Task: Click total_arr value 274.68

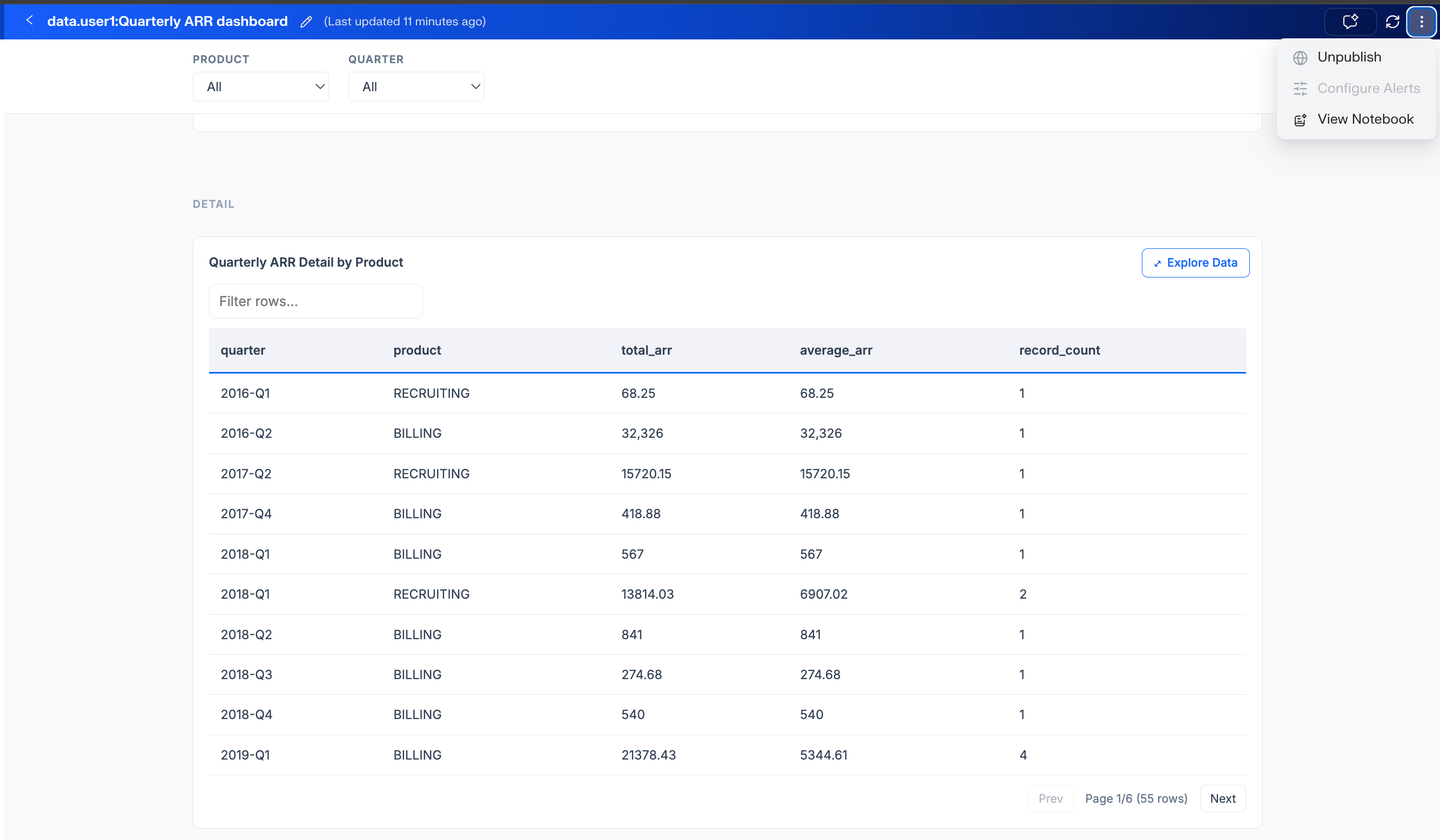Action: 642,674
